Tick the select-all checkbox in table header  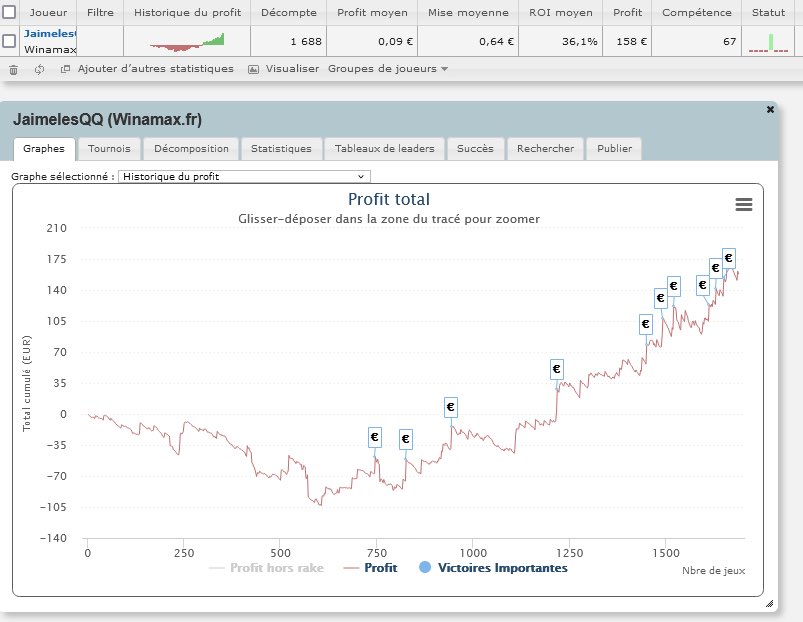[x=9, y=12]
